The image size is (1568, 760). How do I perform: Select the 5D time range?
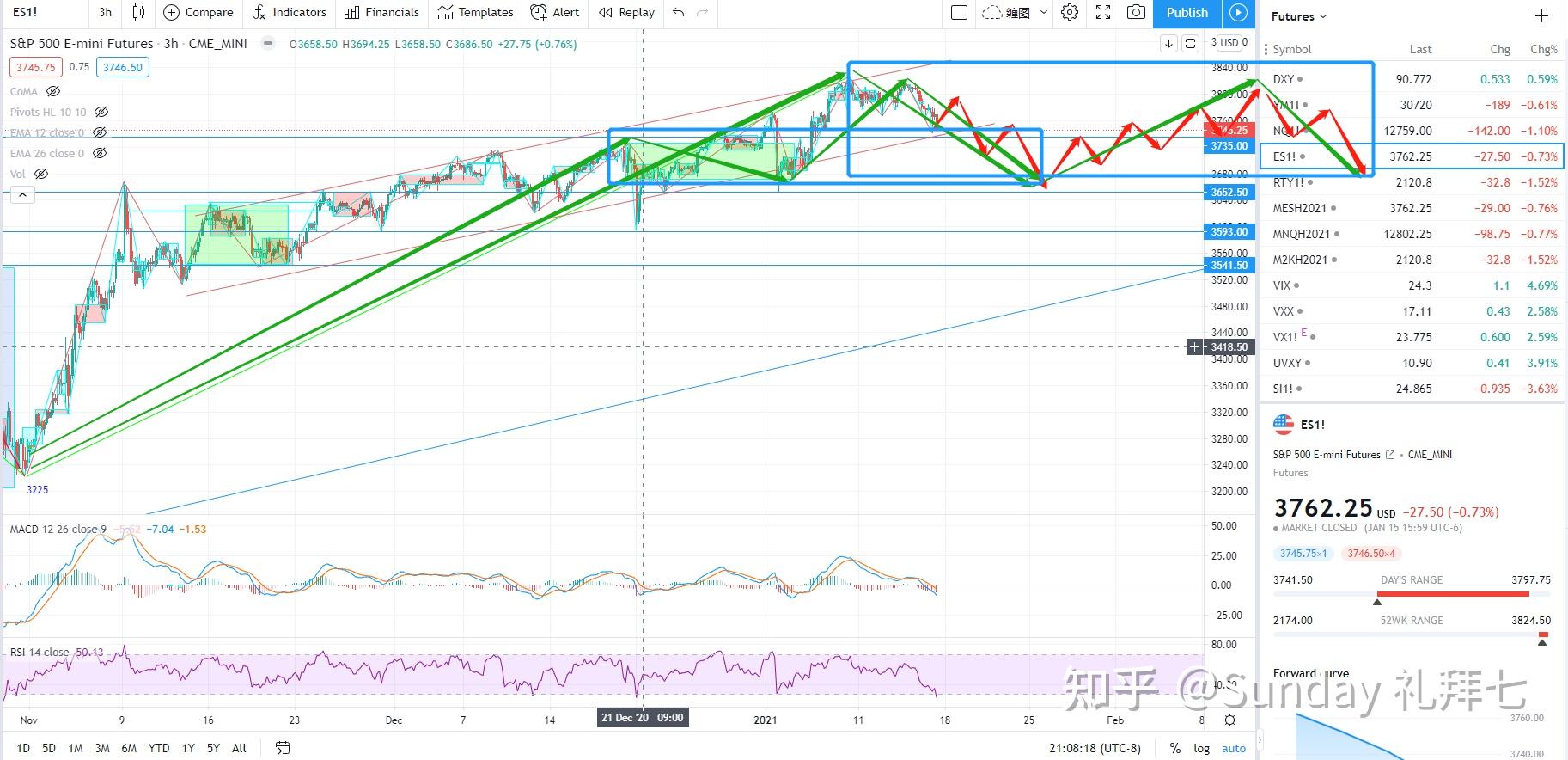coord(49,748)
